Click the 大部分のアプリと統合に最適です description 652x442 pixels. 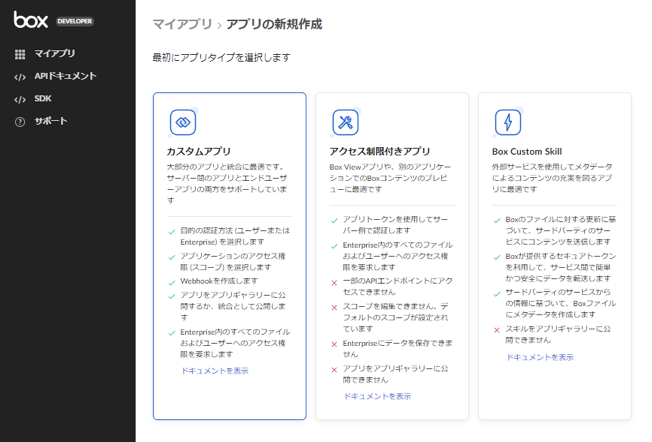[227, 183]
